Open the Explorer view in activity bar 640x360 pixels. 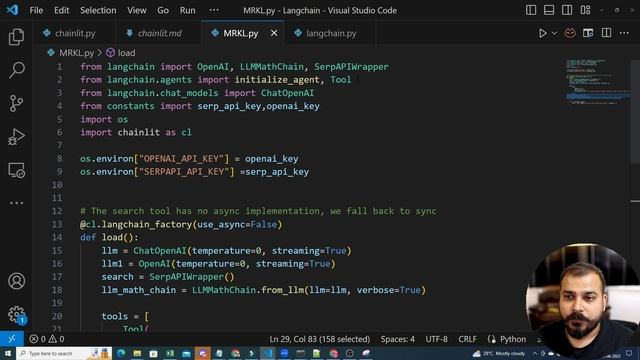[16, 37]
